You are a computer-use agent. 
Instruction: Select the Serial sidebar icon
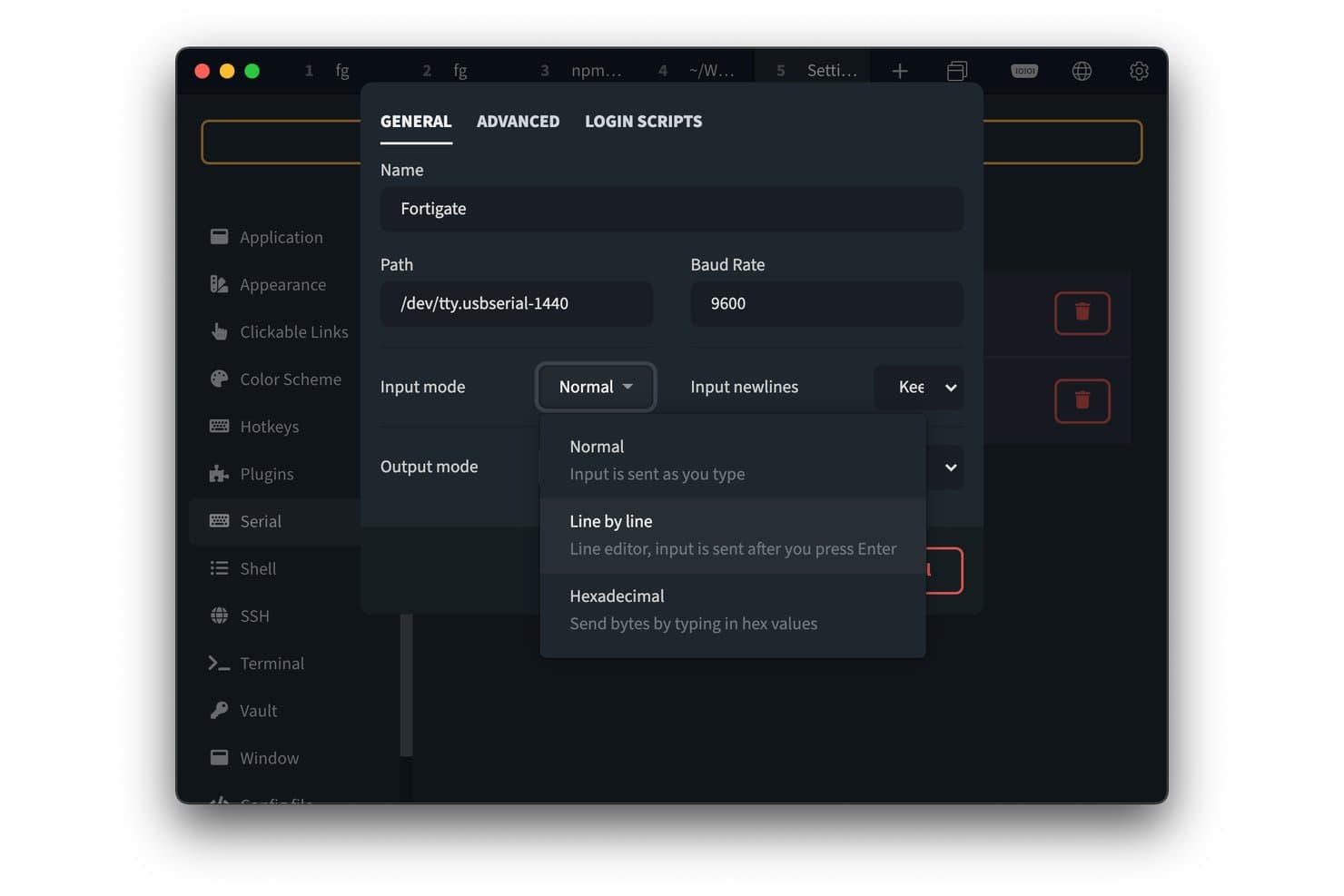(x=219, y=520)
